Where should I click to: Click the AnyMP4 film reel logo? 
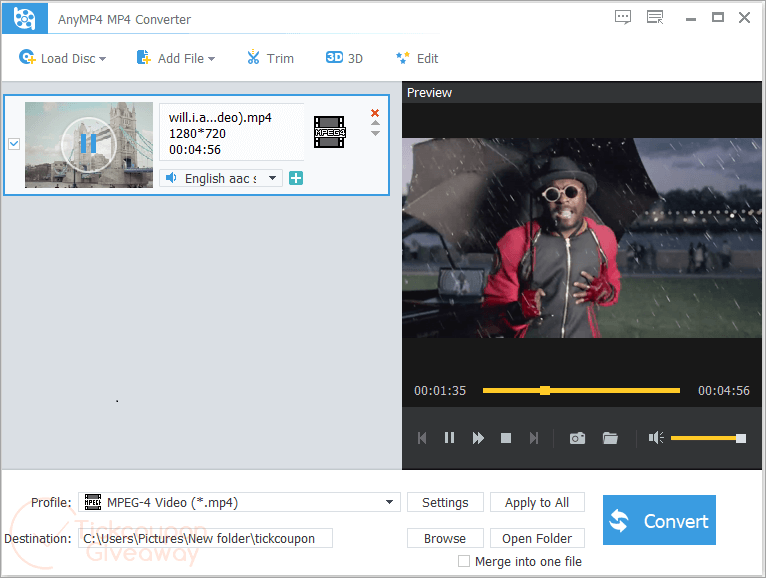point(24,19)
